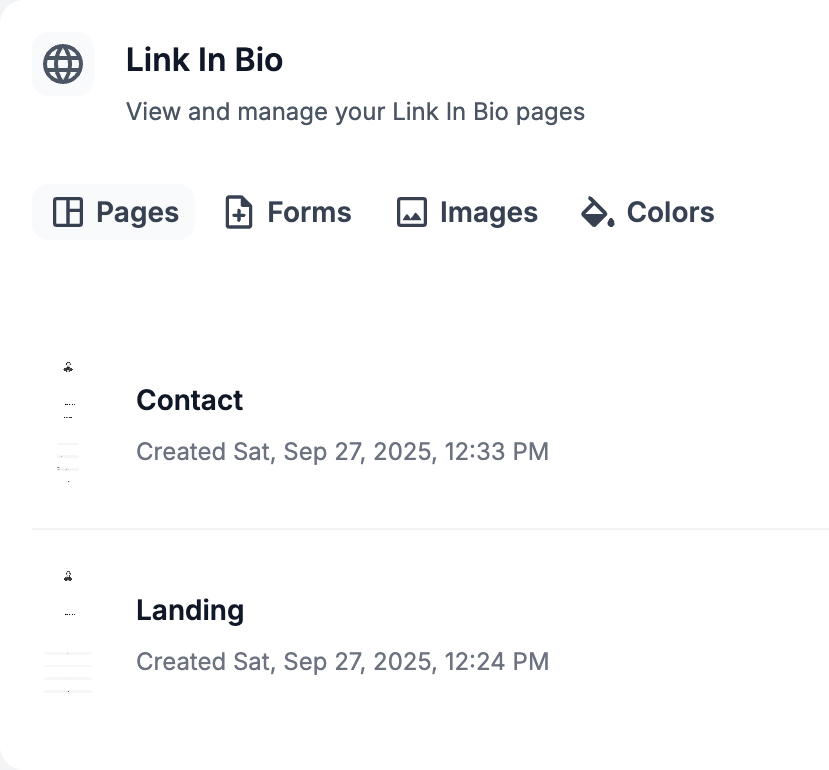The width and height of the screenshot is (829, 770).
Task: Click the Contact page creation date
Action: (x=342, y=451)
